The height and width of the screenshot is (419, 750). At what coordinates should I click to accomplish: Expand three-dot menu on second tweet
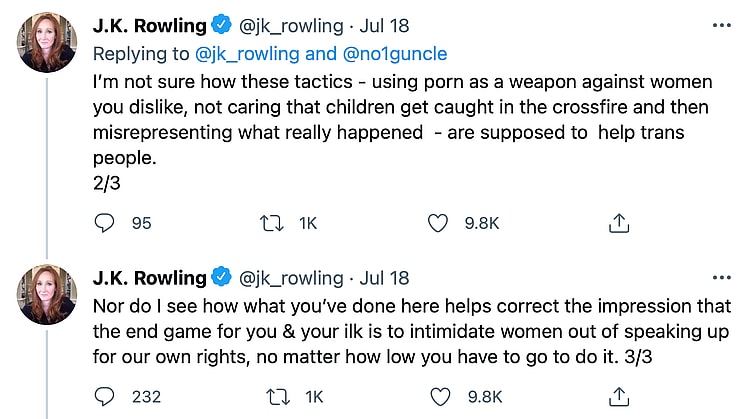(x=720, y=277)
